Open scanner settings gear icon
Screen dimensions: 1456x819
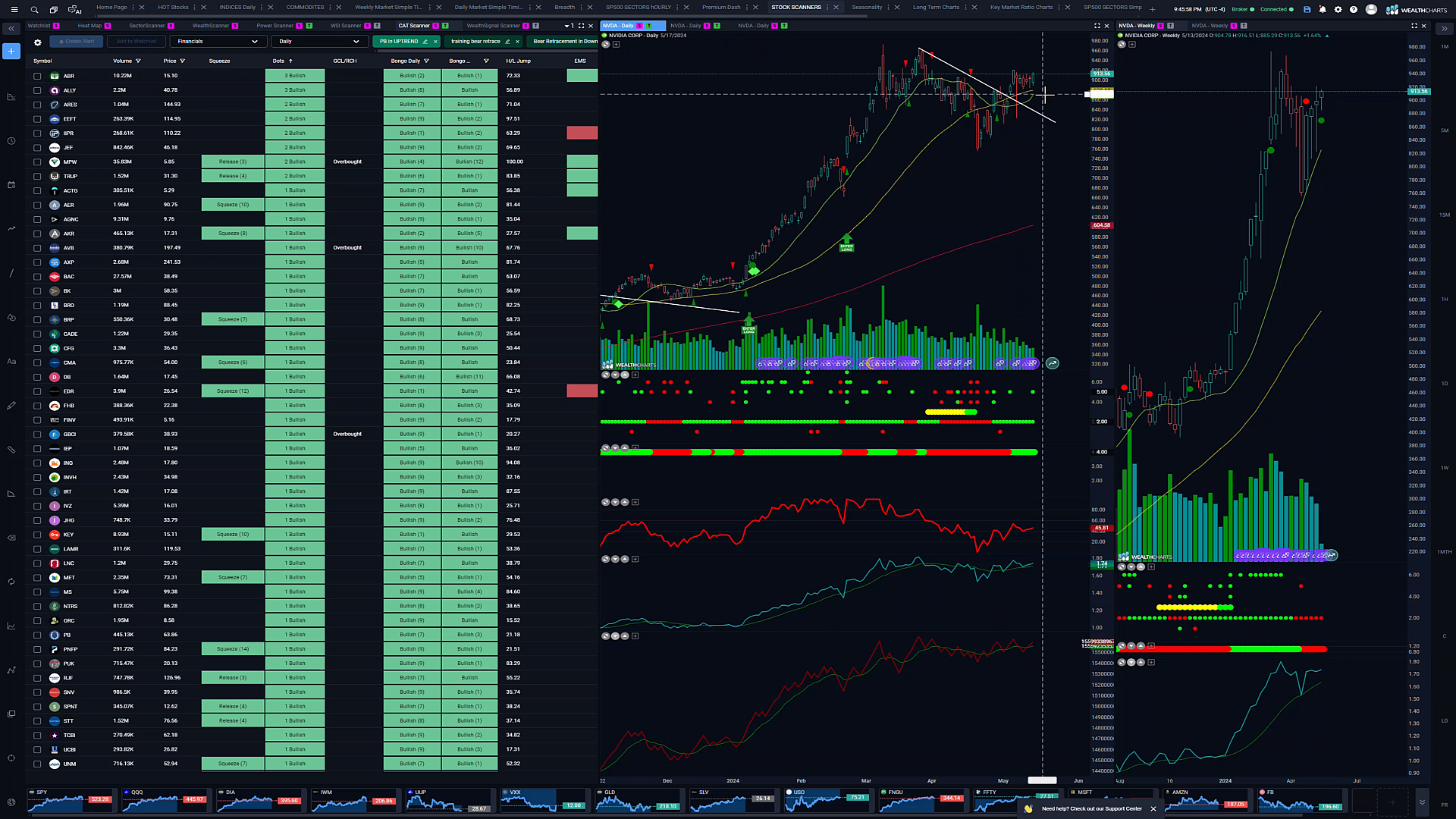(x=37, y=42)
